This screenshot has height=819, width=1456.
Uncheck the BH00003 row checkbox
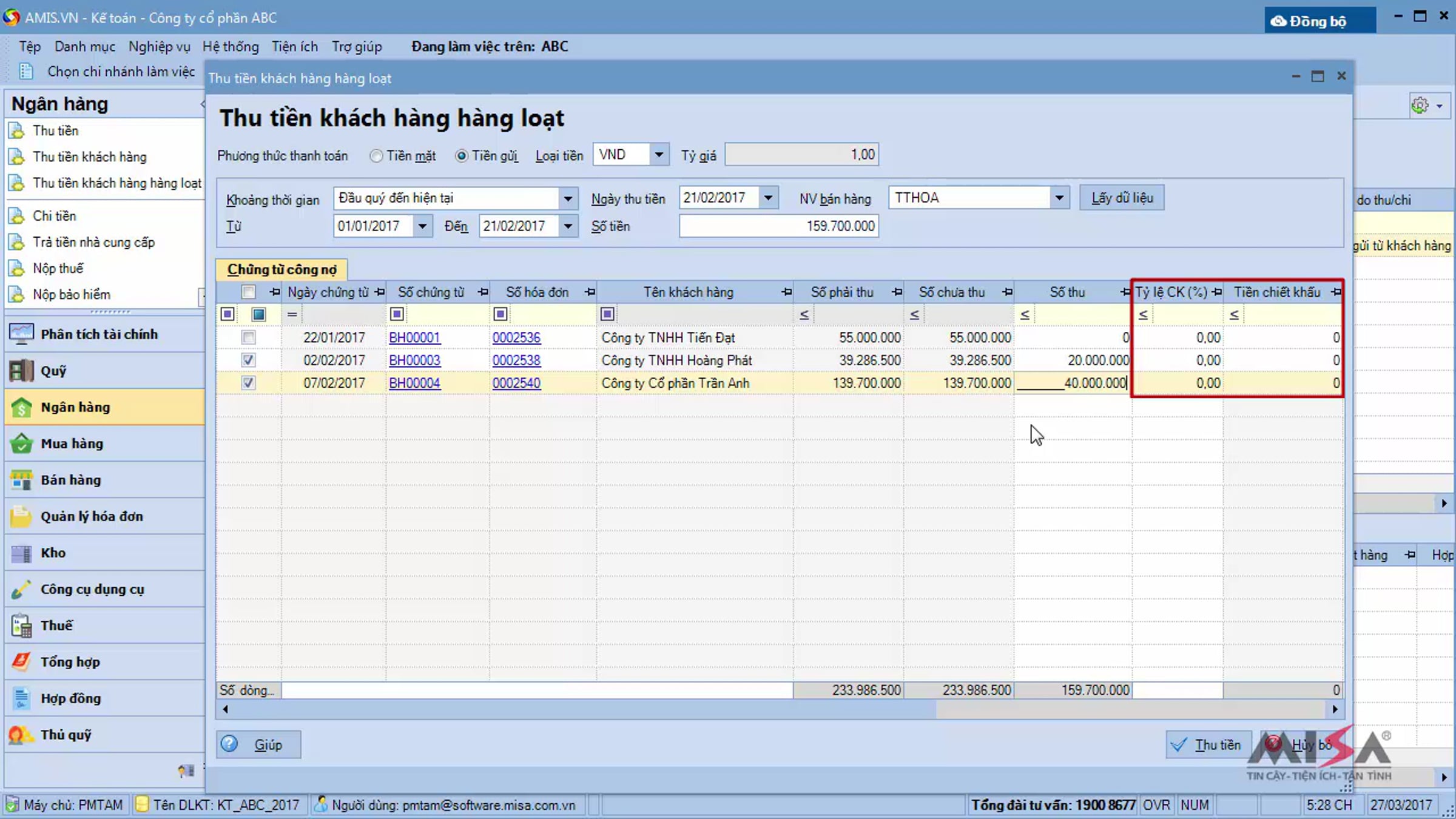coord(248,360)
